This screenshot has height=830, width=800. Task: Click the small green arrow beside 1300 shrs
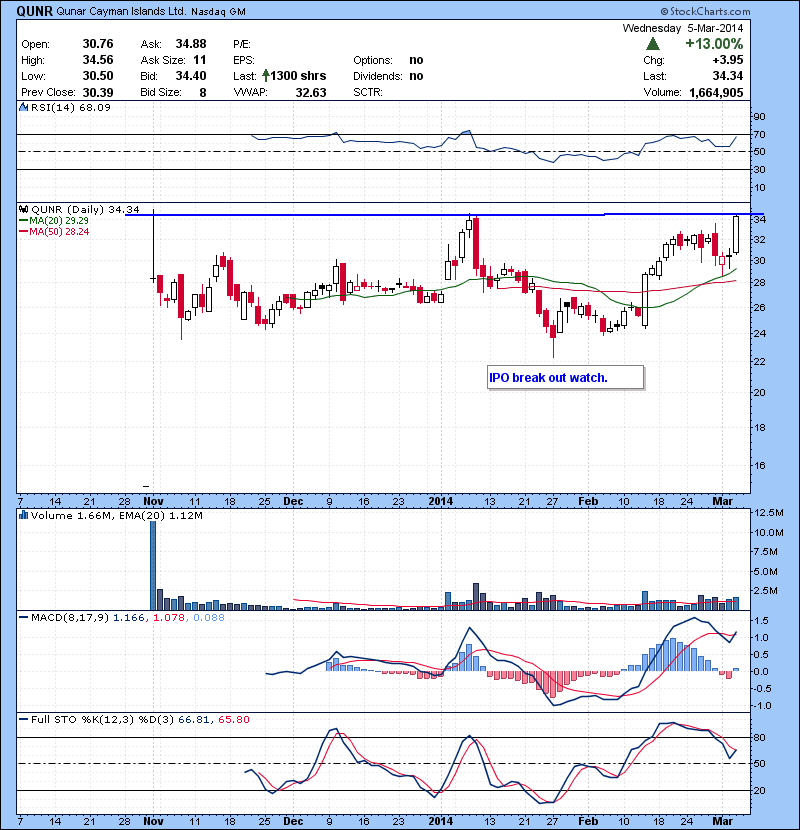[x=266, y=76]
